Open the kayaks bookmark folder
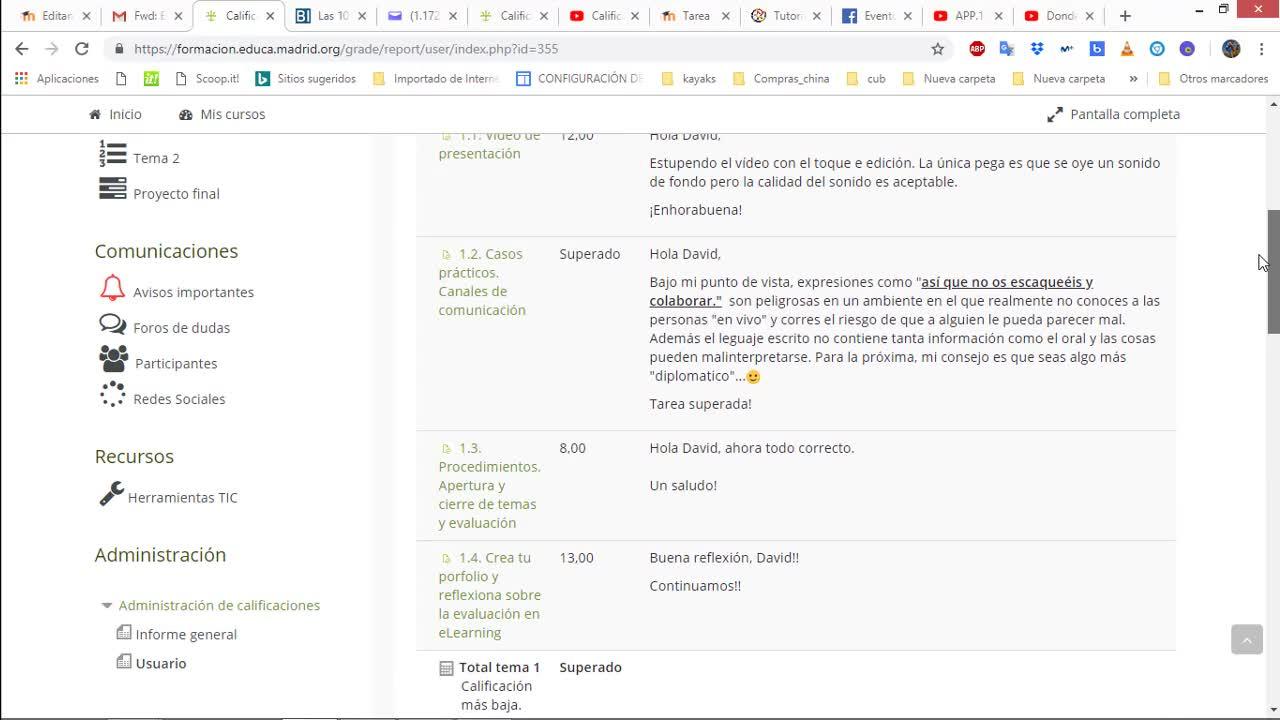Image resolution: width=1280 pixels, height=720 pixels. click(689, 78)
